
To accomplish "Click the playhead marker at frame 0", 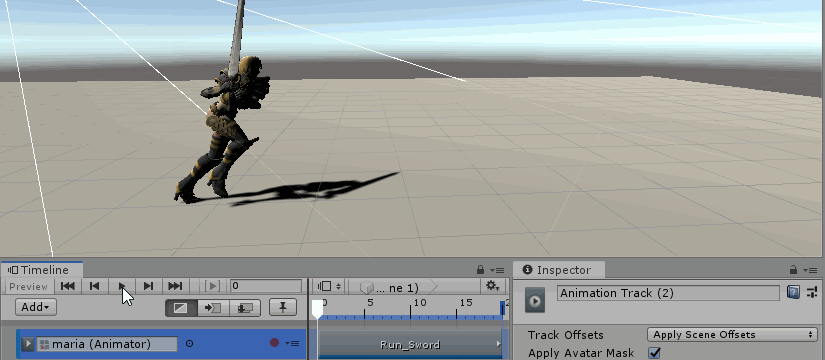I will (317, 309).
